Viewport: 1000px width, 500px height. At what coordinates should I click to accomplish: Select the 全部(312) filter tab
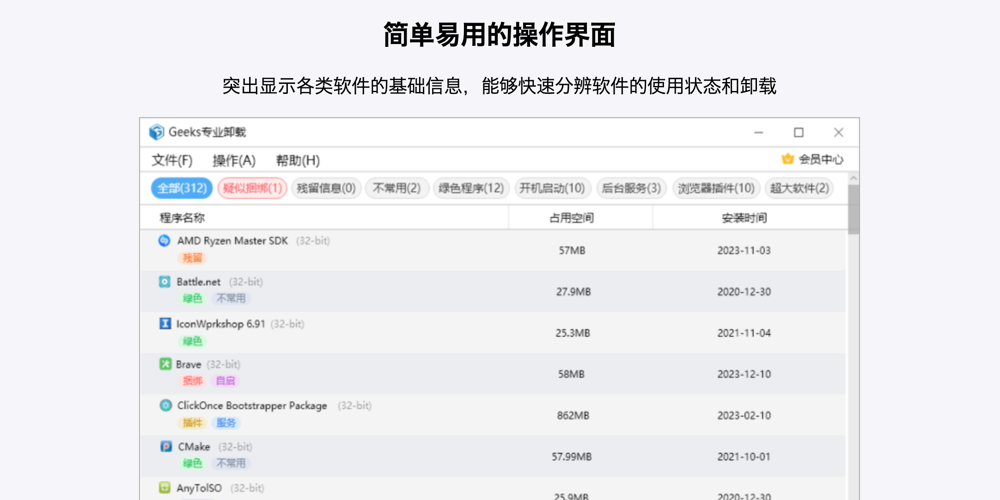point(181,188)
